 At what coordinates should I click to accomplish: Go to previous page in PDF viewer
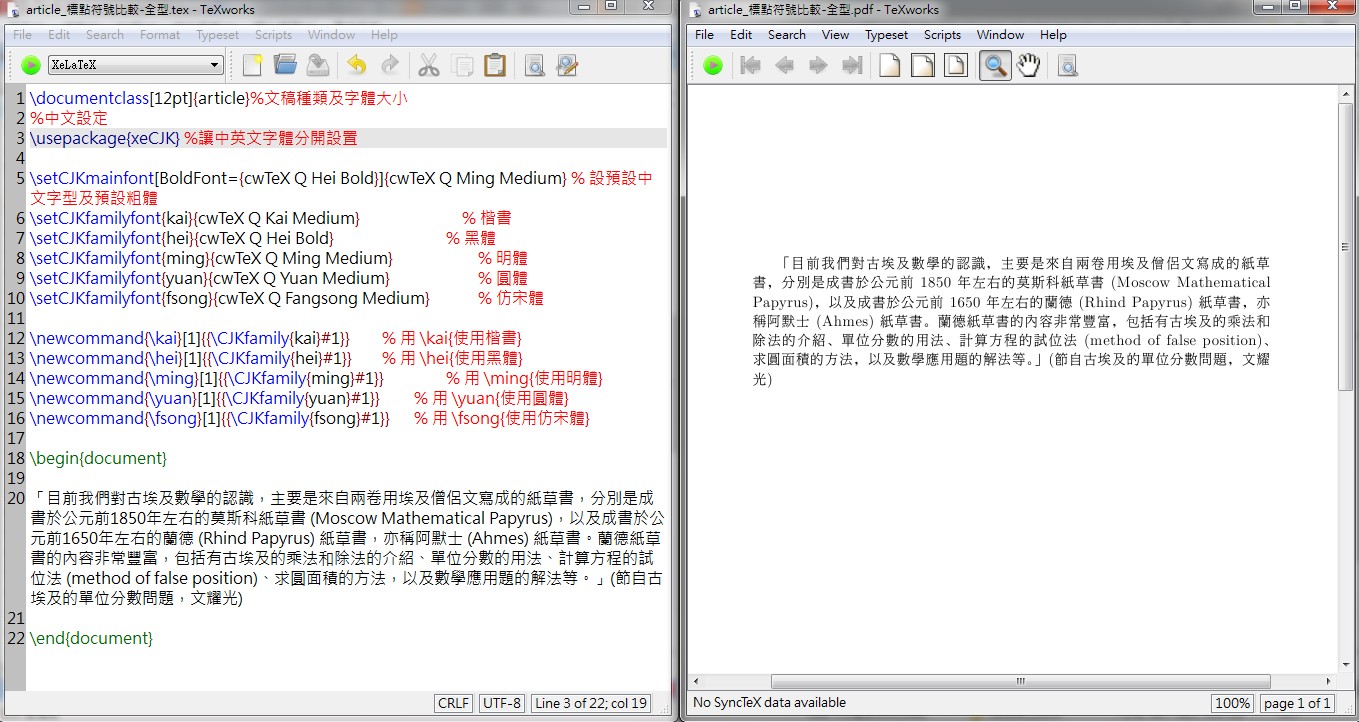point(784,66)
